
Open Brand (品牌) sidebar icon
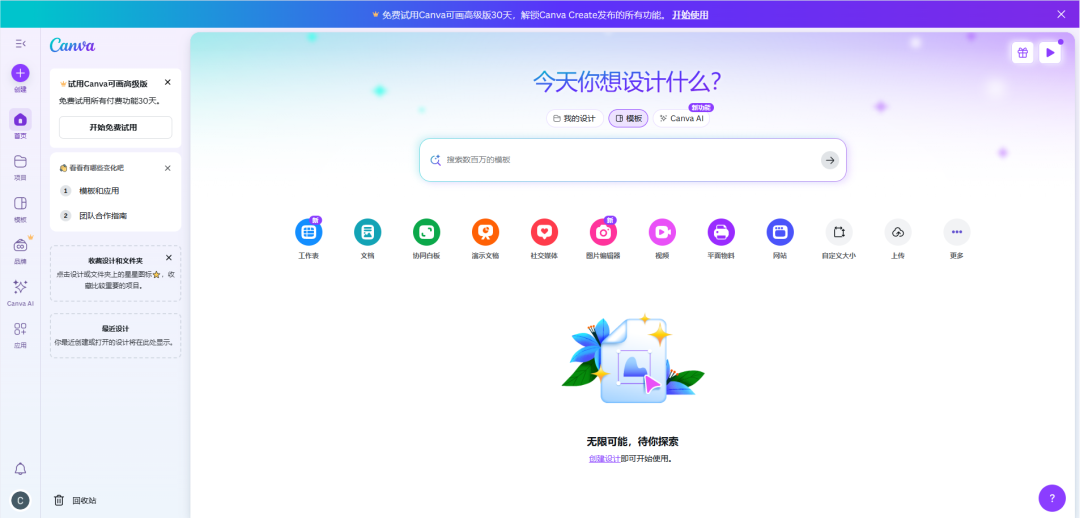click(20, 245)
